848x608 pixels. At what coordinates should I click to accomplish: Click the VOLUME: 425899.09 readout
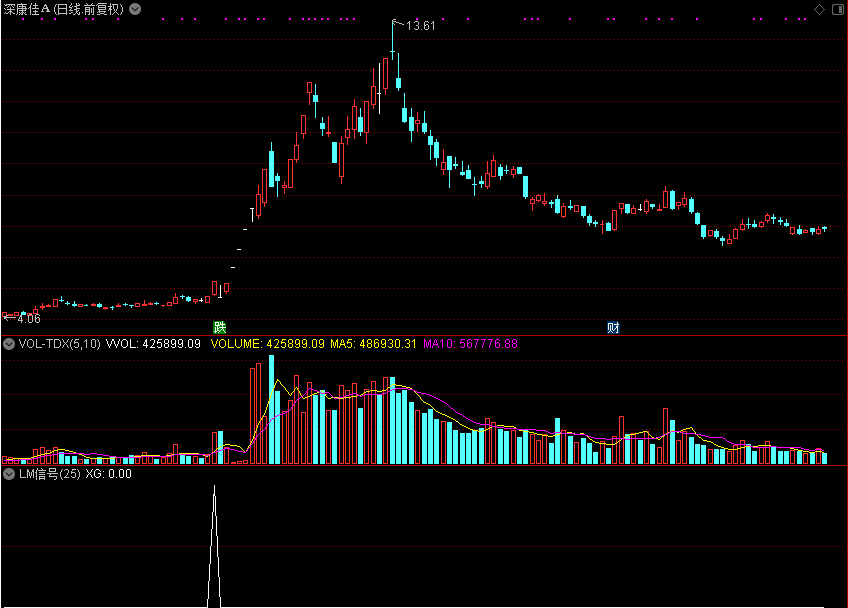coord(268,344)
